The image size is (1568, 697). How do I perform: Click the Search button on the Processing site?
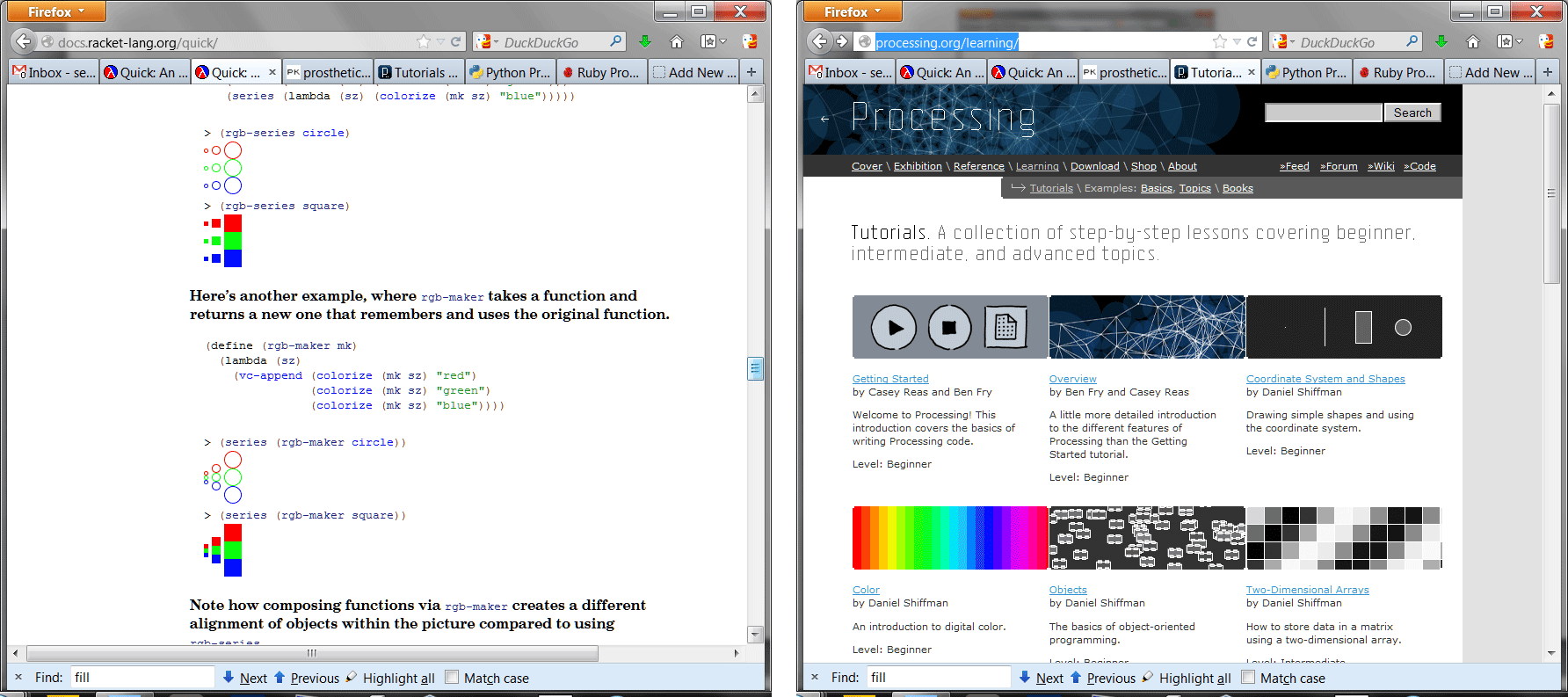(x=1412, y=113)
